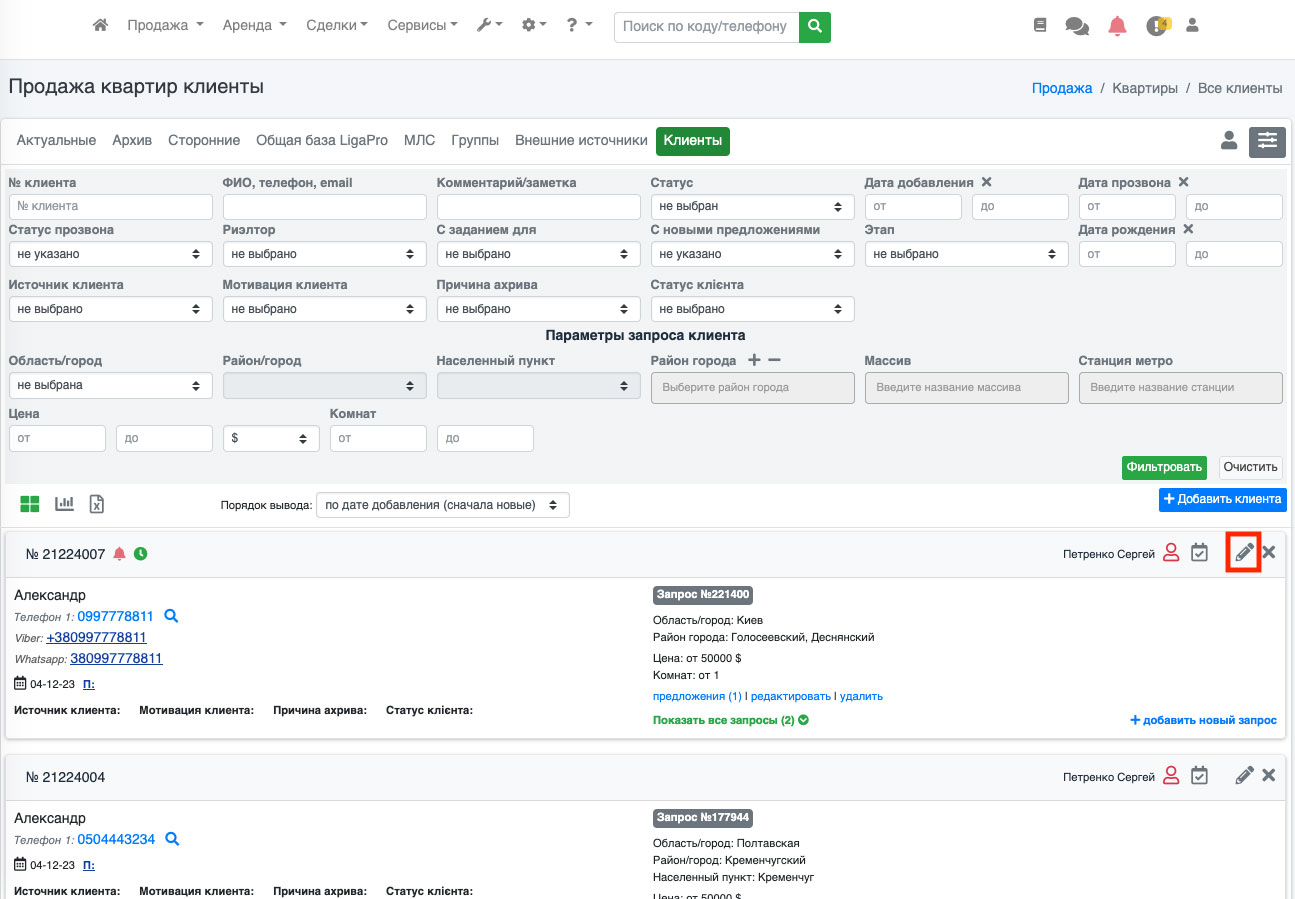Expand the Статус прозвона dropdown

tap(110, 254)
